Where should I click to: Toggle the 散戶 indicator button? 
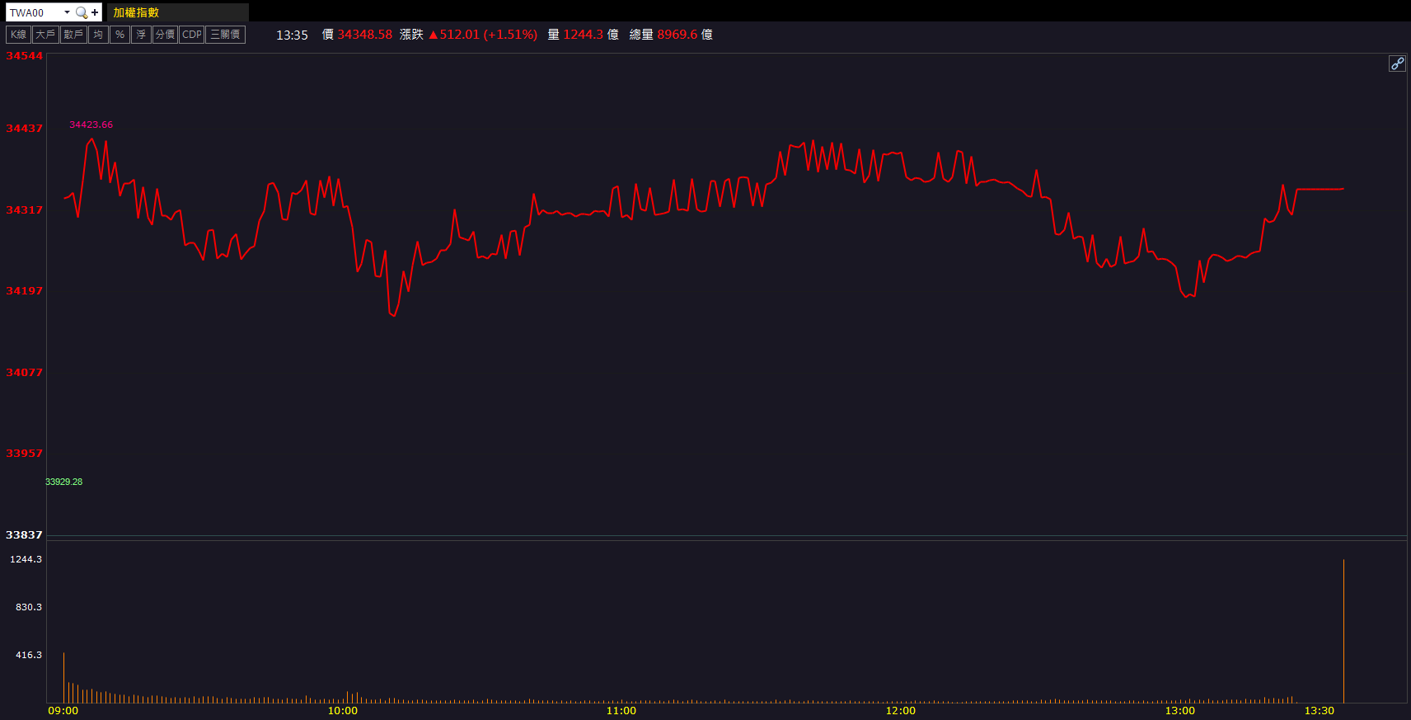(73, 34)
